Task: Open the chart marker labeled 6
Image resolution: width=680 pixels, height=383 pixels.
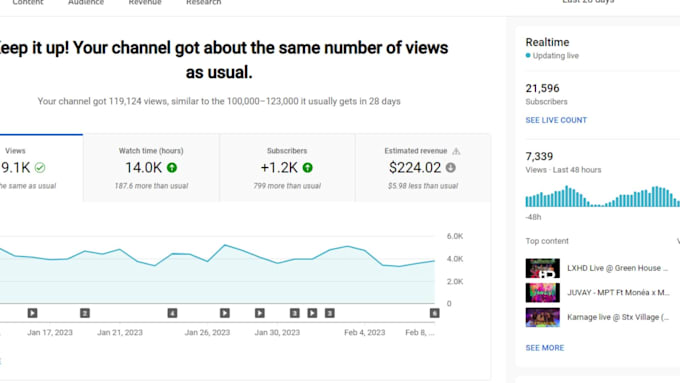Action: coord(434,313)
